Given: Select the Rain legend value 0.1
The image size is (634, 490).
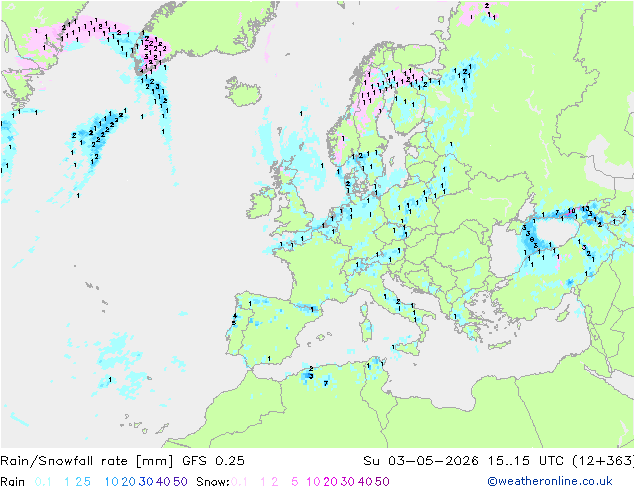Looking at the screenshot, I should point(43,482).
